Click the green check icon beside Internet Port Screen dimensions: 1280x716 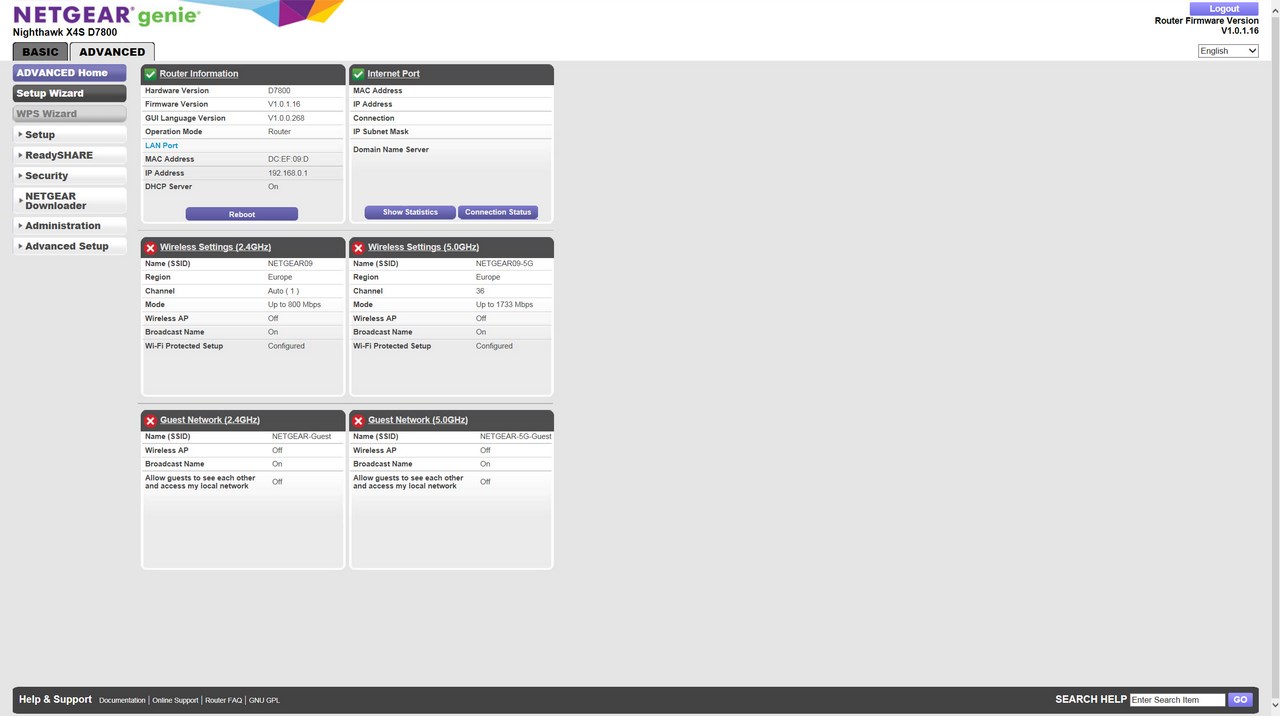point(358,74)
